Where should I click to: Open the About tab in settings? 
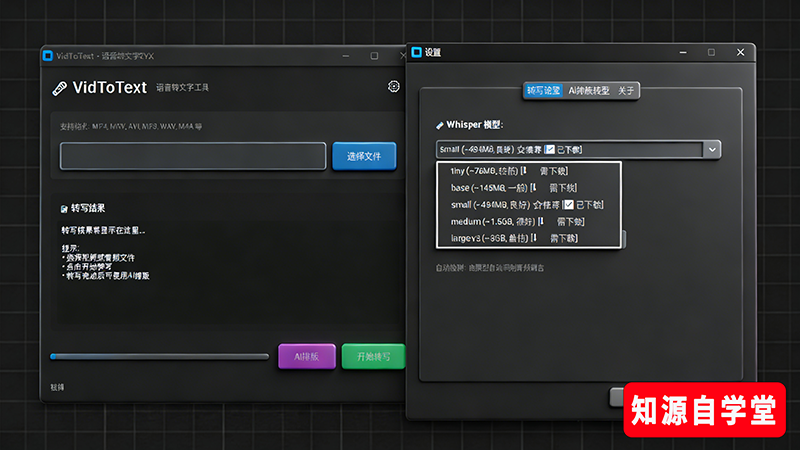tap(626, 91)
